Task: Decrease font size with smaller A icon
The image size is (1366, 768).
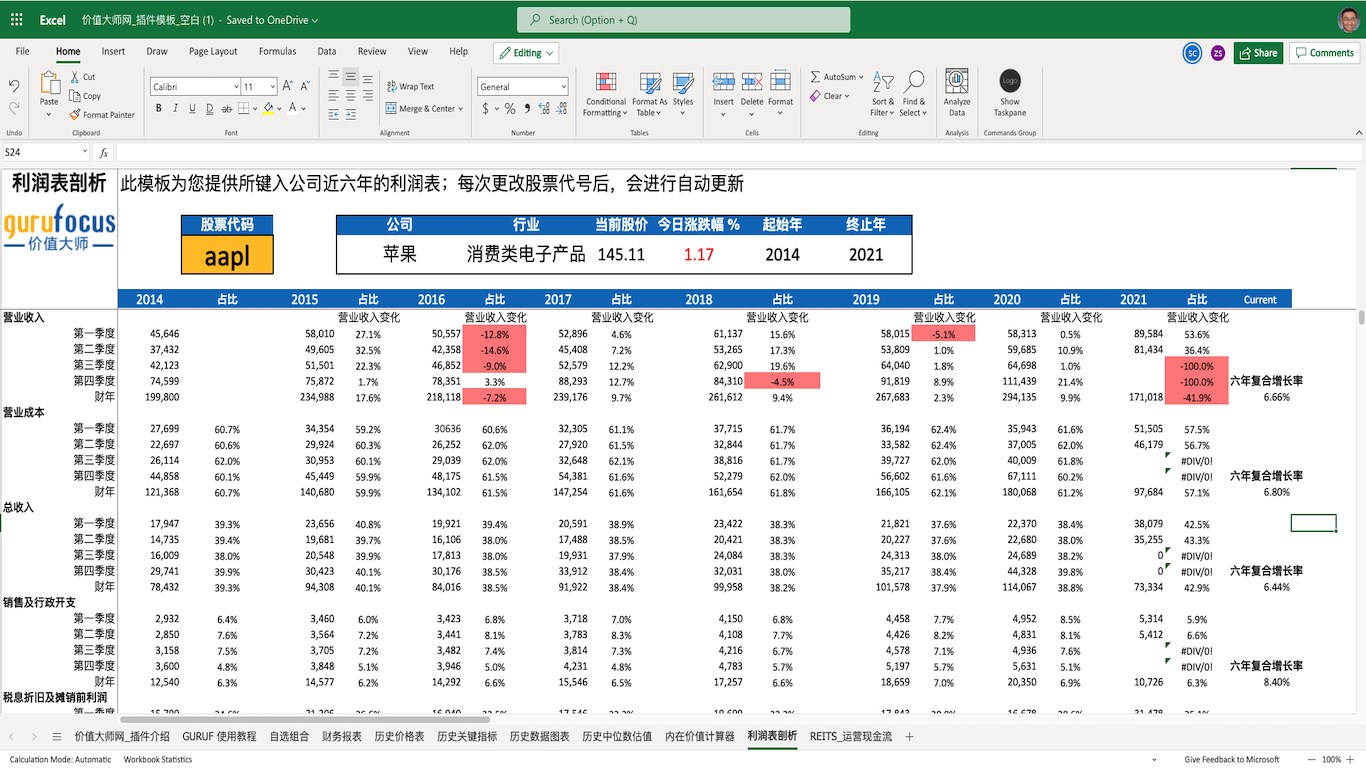Action: (305, 86)
